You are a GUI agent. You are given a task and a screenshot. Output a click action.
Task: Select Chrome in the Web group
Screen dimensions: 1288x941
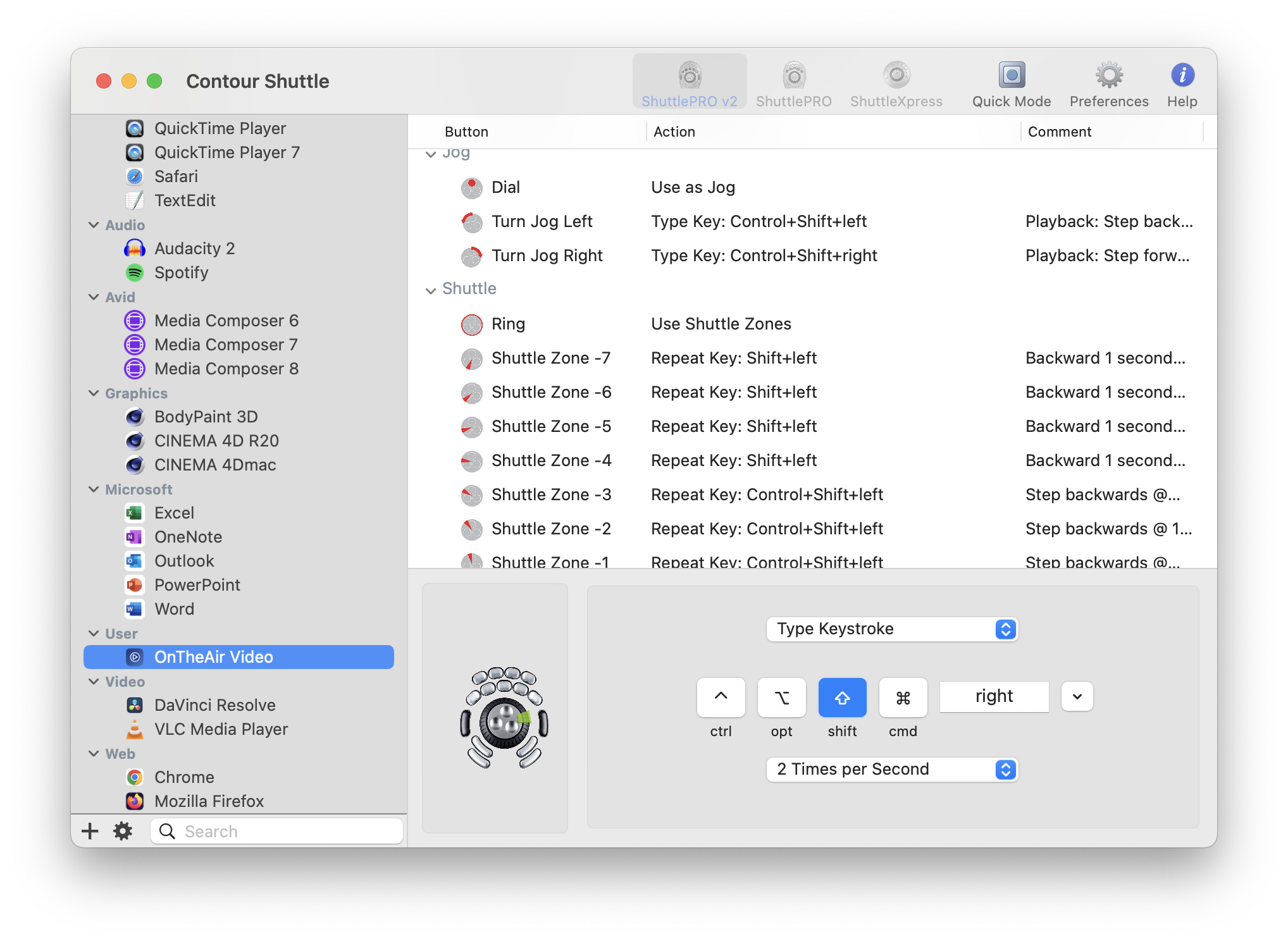pyautogui.click(x=238, y=777)
